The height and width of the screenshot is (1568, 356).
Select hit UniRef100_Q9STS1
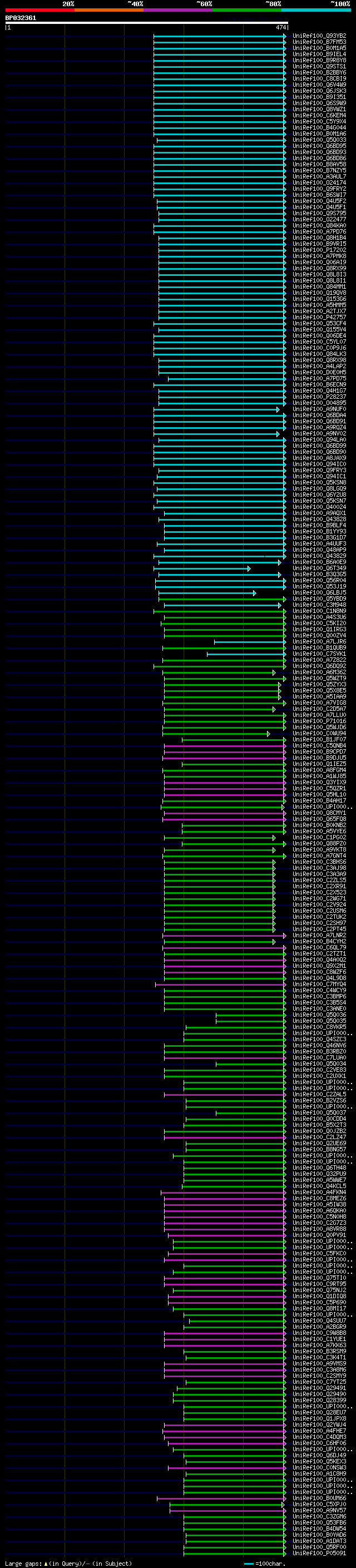coord(319,66)
